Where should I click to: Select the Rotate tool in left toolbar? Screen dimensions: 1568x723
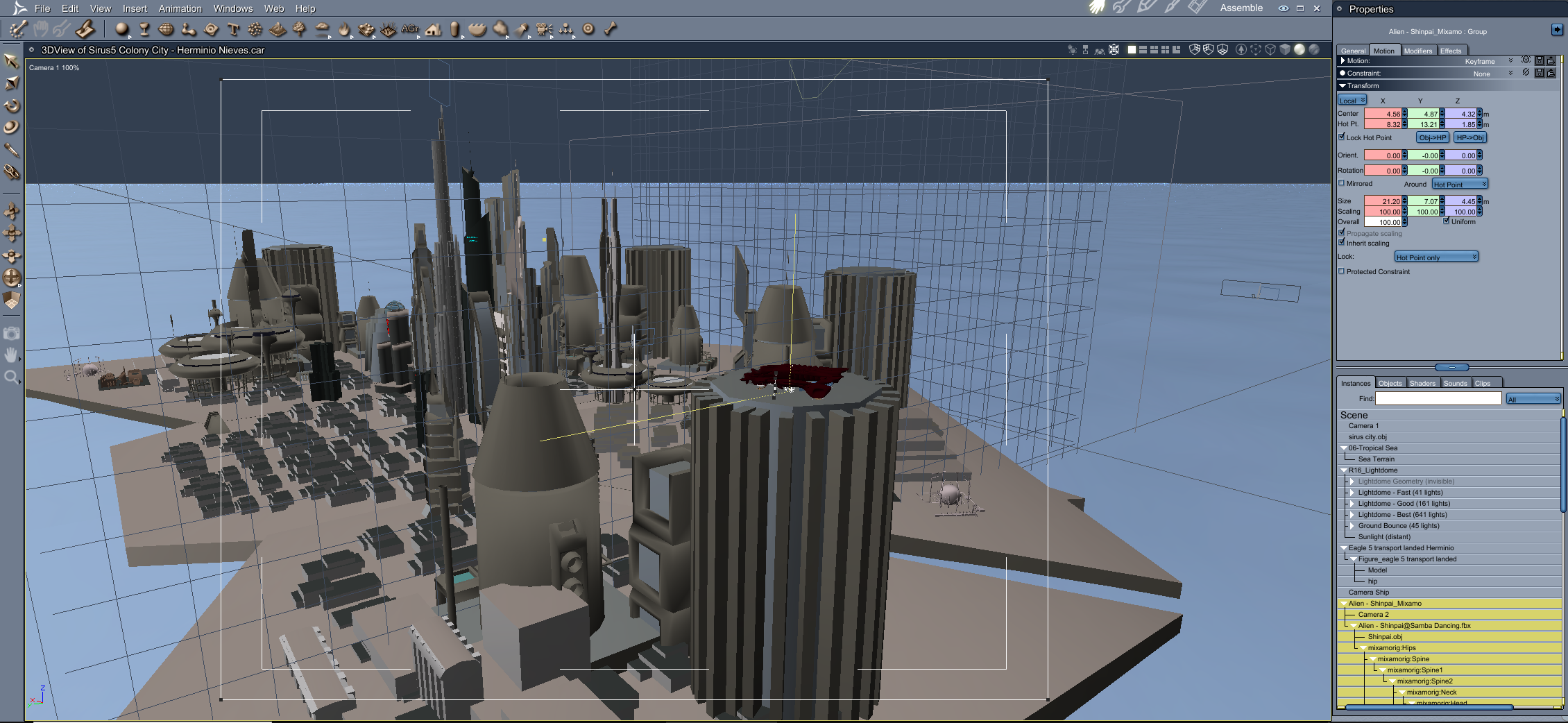click(11, 105)
